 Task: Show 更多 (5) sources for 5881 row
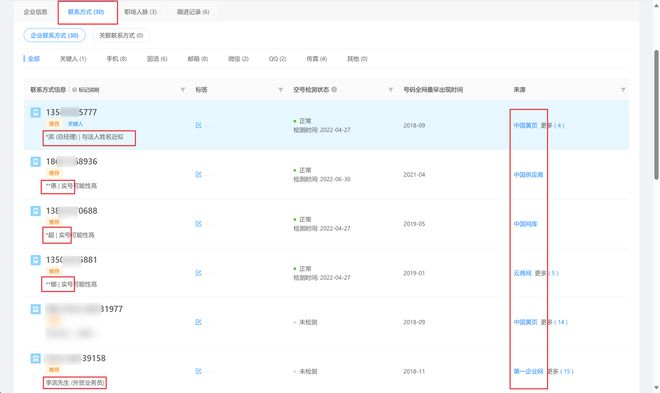click(546, 273)
